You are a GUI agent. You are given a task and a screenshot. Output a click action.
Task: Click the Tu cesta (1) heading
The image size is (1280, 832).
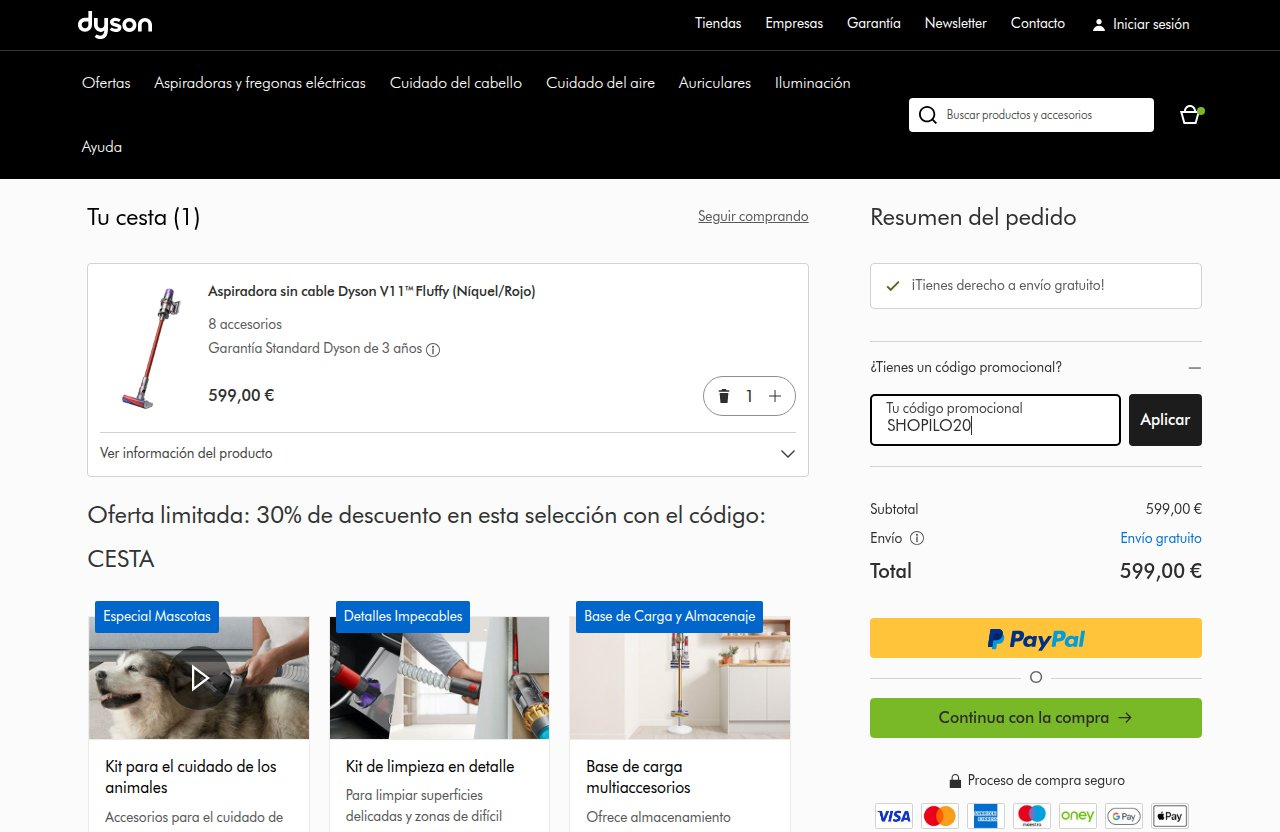pyautogui.click(x=144, y=217)
